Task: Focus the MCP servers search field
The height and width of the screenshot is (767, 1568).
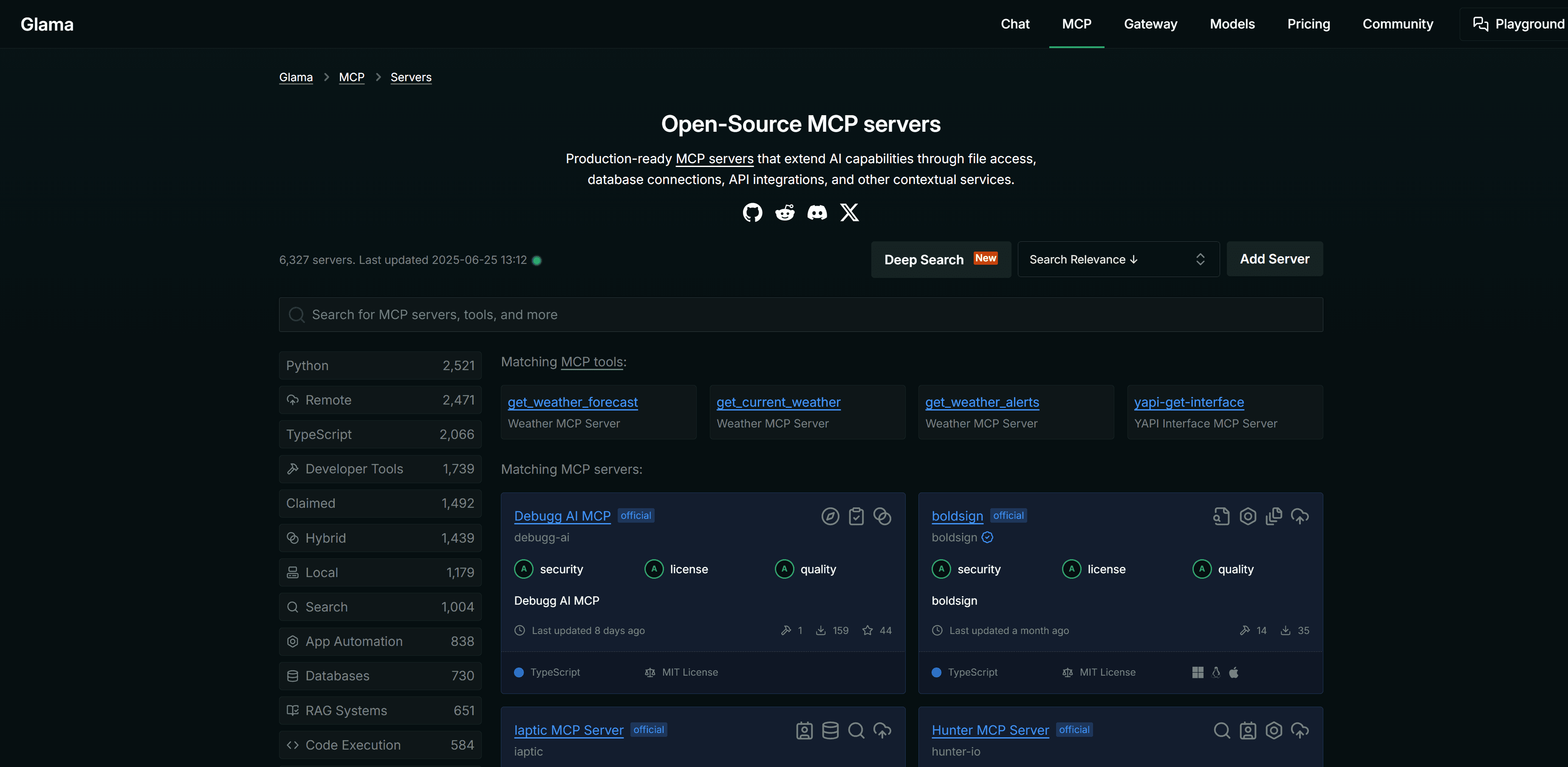Action: pos(800,315)
